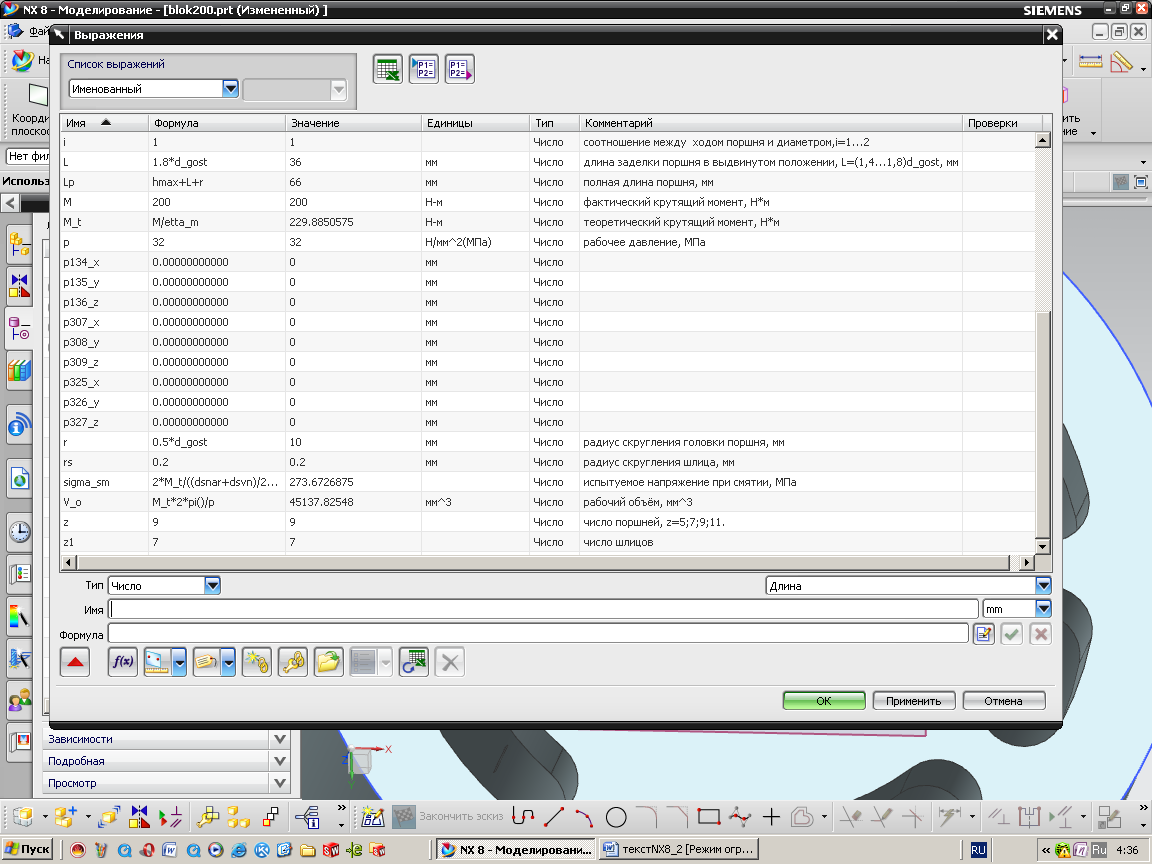The image size is (1152, 864).
Task: Click the Комментарий column header
Action: [771, 123]
